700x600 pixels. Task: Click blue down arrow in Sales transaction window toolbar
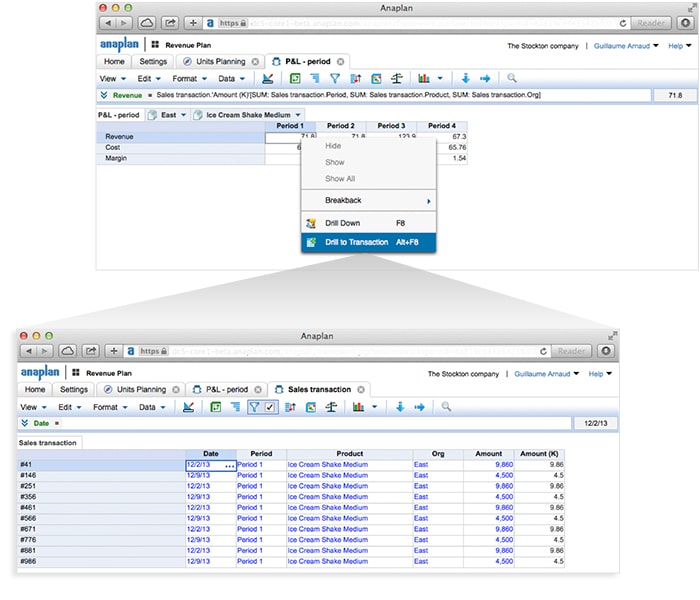400,407
